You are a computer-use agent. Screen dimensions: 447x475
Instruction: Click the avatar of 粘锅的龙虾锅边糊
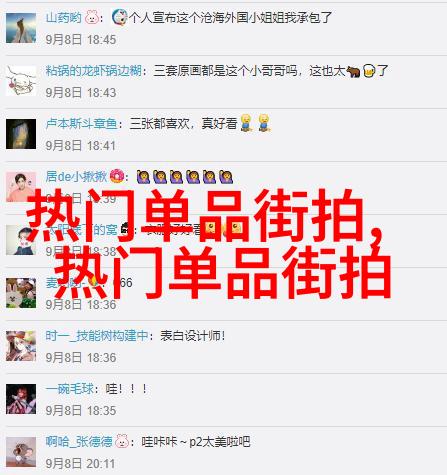(21, 81)
